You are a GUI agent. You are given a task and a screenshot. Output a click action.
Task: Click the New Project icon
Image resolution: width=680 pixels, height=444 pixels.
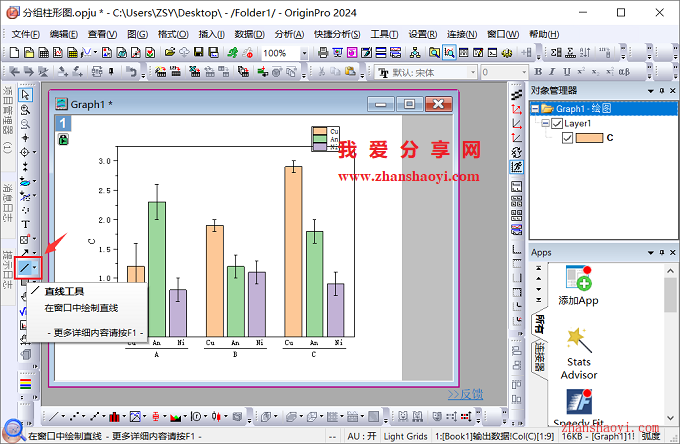click(x=14, y=53)
